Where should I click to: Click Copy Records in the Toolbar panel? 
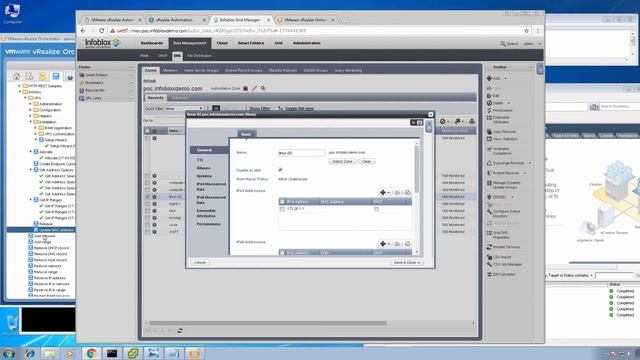[504, 132]
